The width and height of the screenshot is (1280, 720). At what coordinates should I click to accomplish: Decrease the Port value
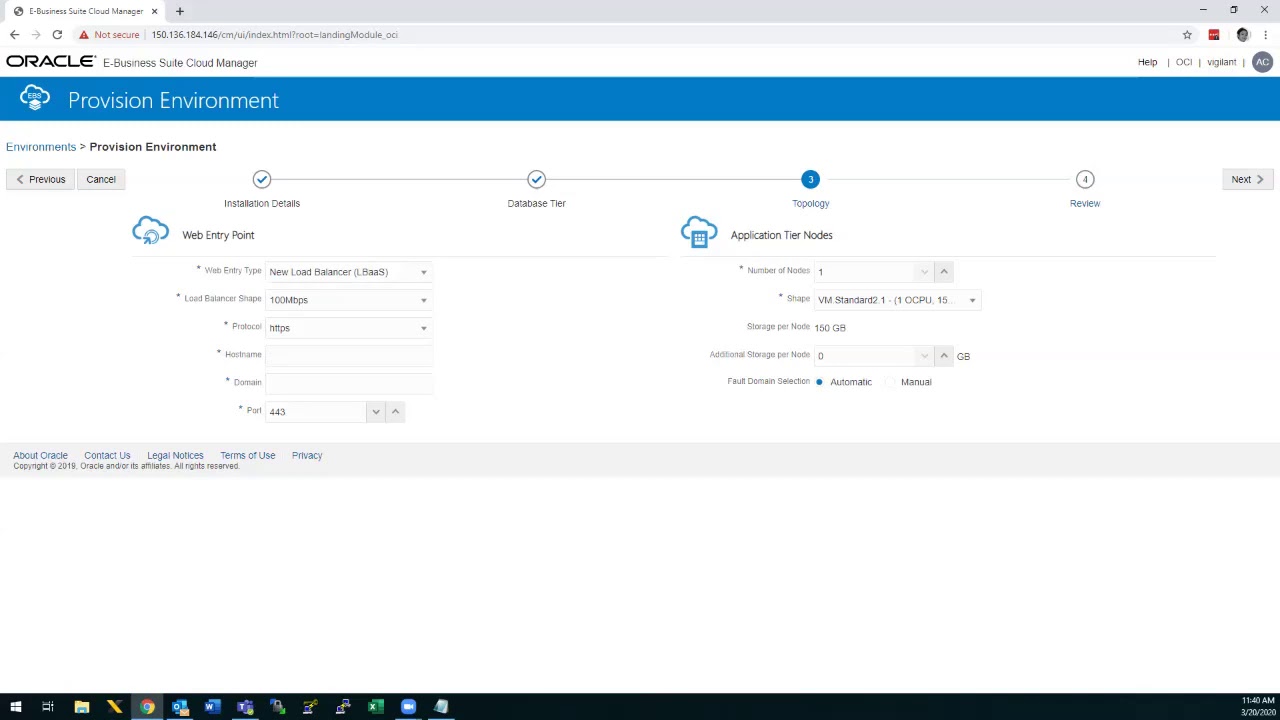(x=376, y=411)
